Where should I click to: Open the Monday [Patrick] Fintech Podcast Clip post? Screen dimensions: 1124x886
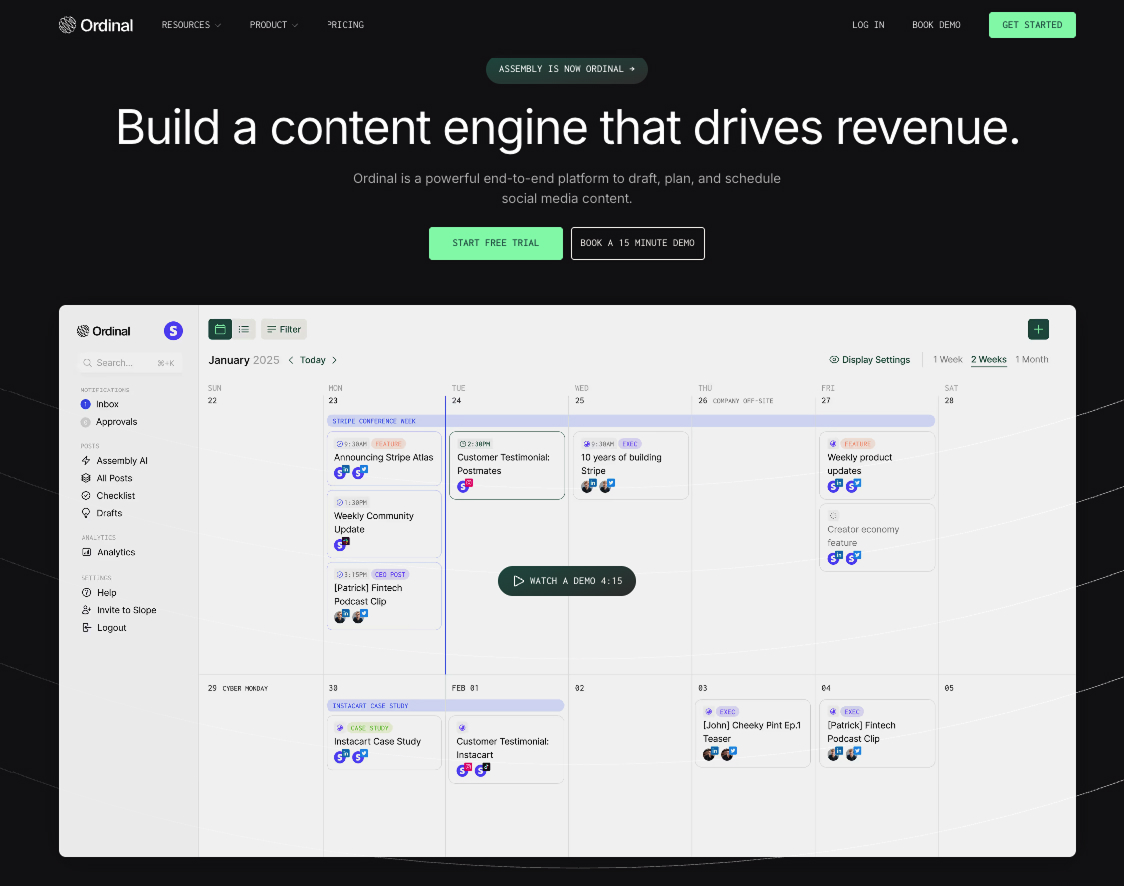coord(384,596)
